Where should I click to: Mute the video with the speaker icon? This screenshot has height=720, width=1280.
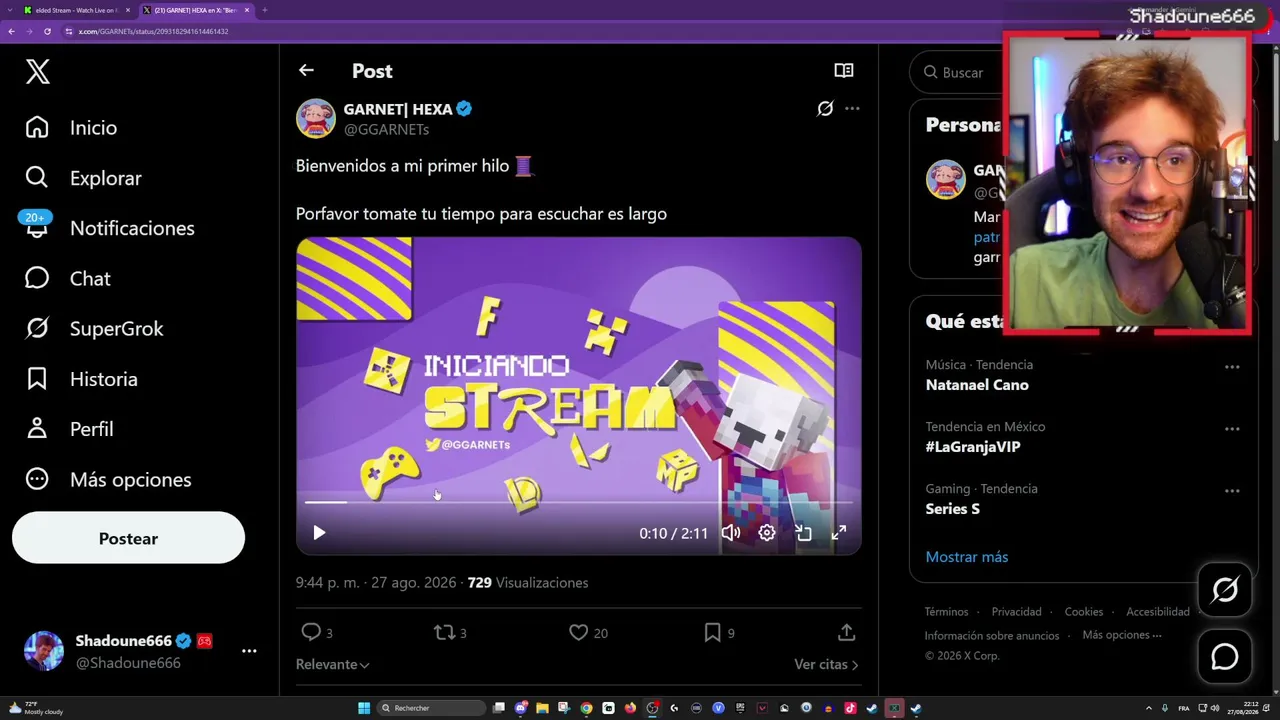[x=731, y=533]
